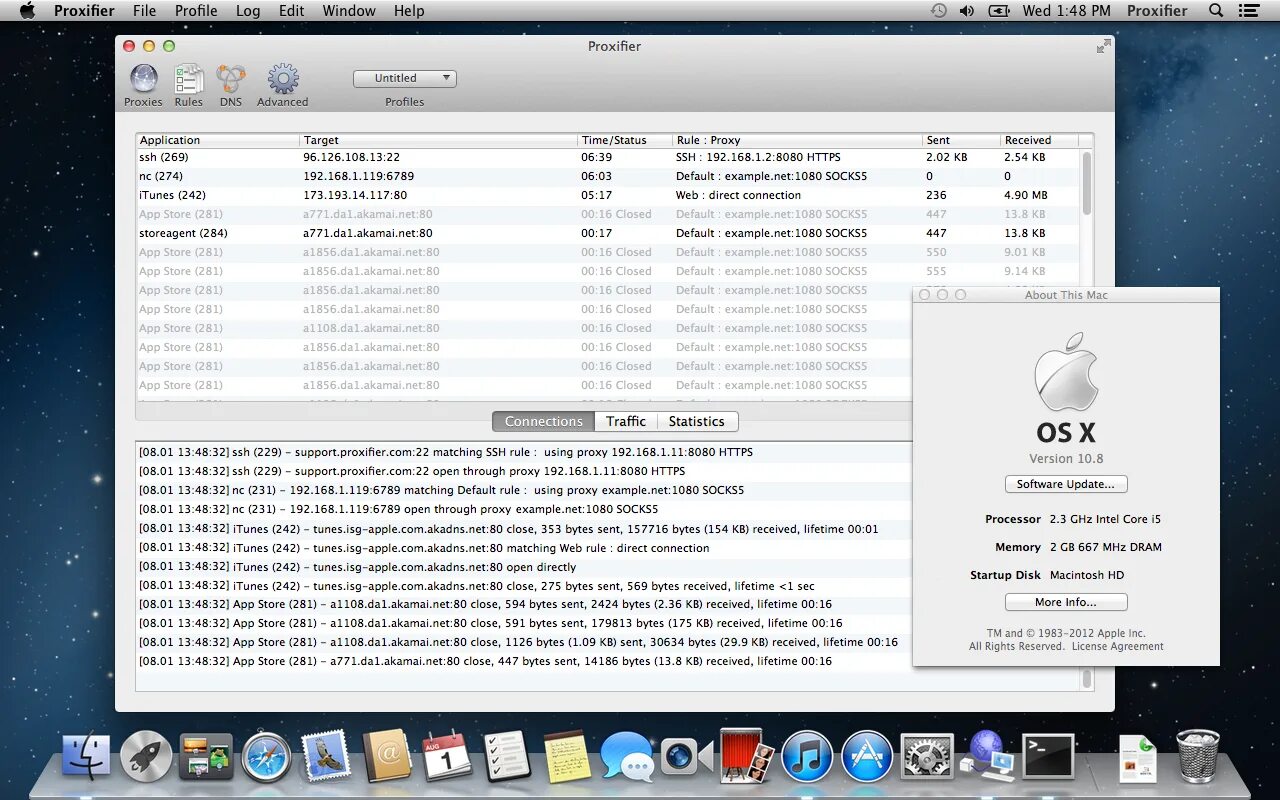Open System Preferences gears in the Dock
This screenshot has width=1280, height=800.
(927, 755)
